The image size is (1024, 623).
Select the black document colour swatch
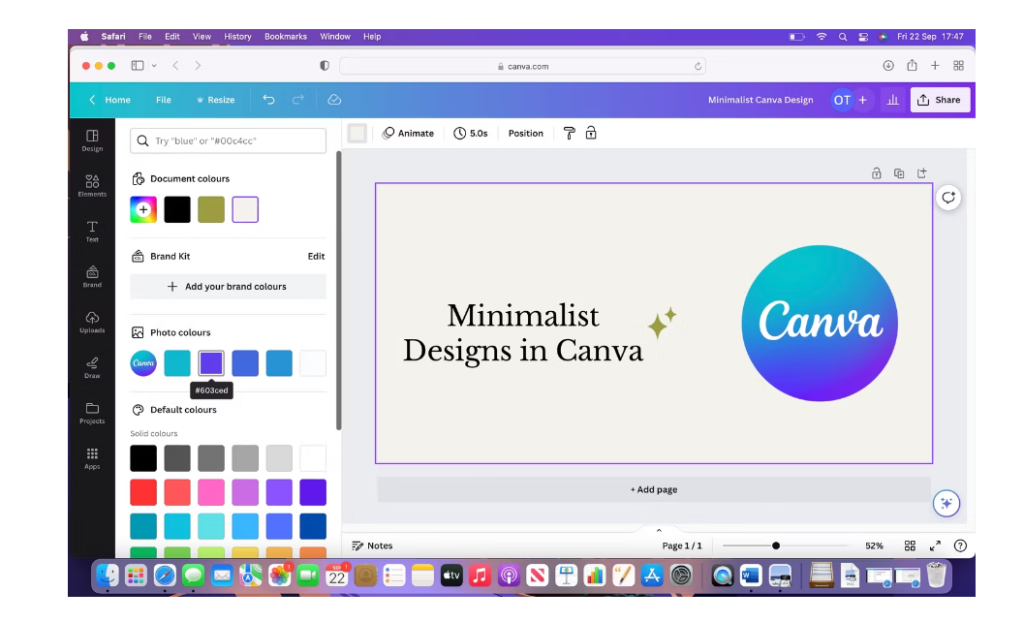(x=177, y=210)
